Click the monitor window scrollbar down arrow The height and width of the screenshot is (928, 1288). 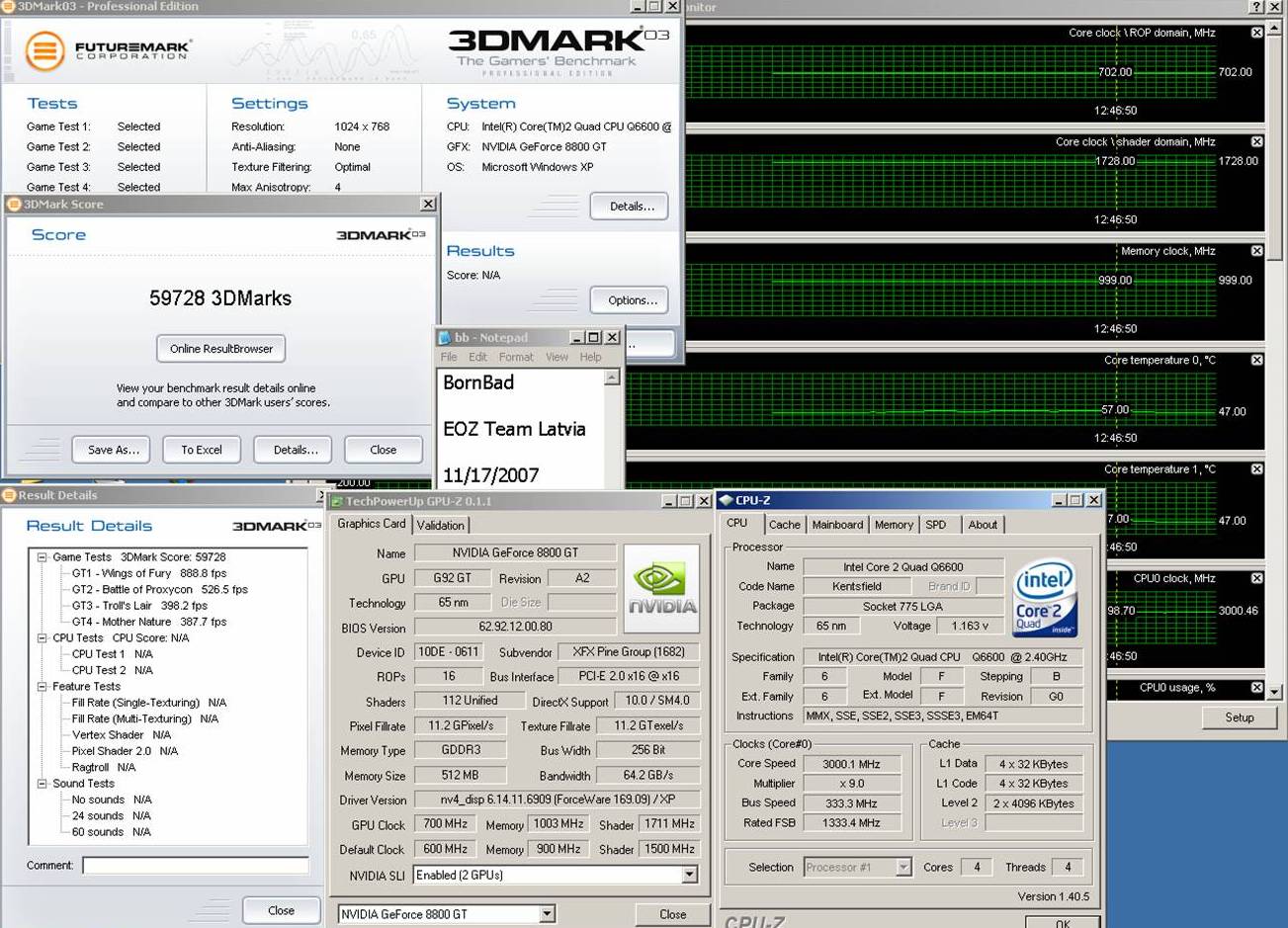(1275, 693)
